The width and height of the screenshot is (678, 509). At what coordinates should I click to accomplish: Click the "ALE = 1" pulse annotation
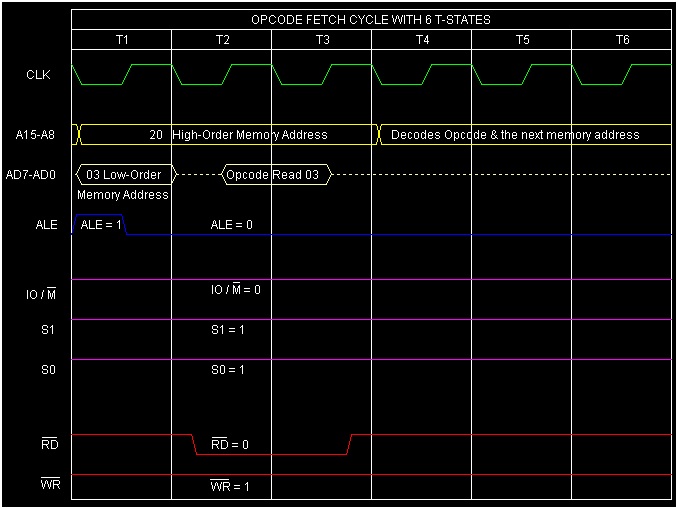point(101,225)
